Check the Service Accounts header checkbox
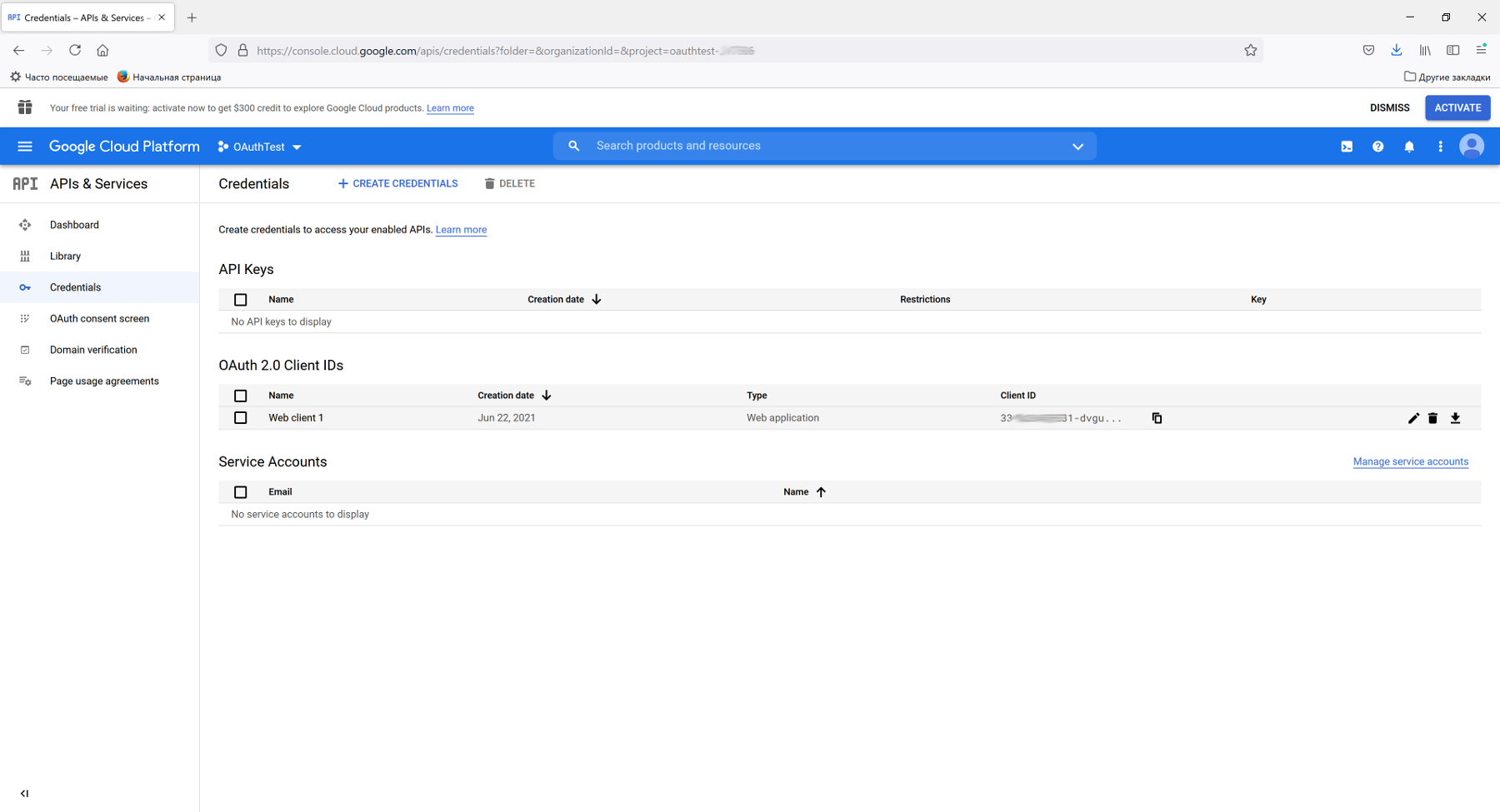The height and width of the screenshot is (812, 1500). pos(241,492)
